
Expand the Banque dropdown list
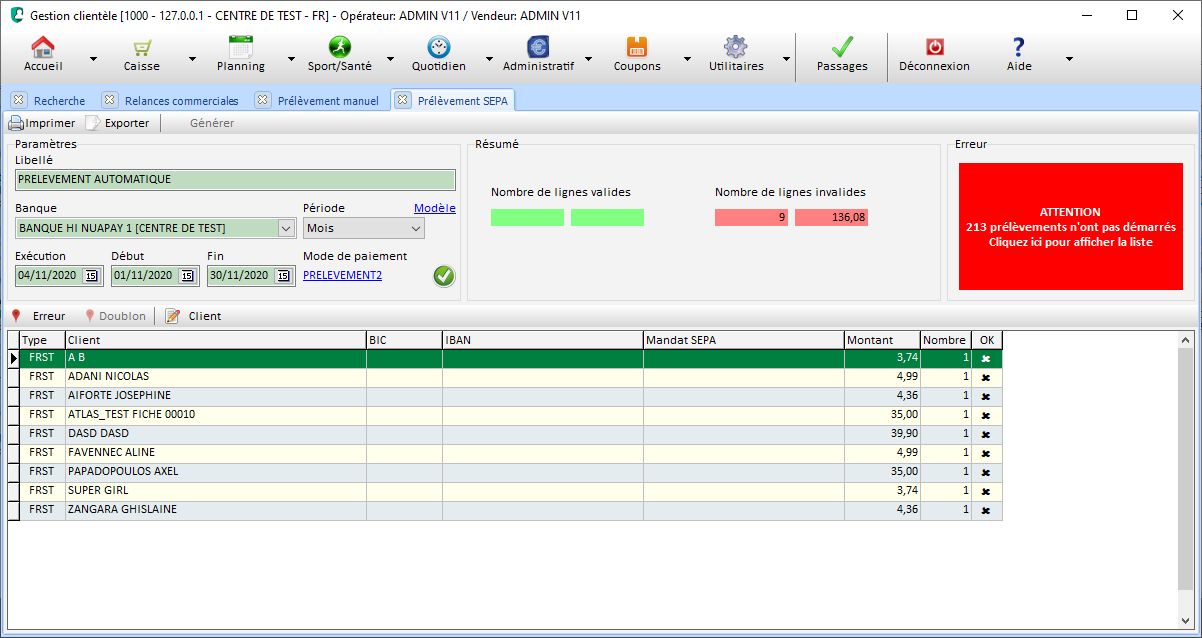coord(287,228)
